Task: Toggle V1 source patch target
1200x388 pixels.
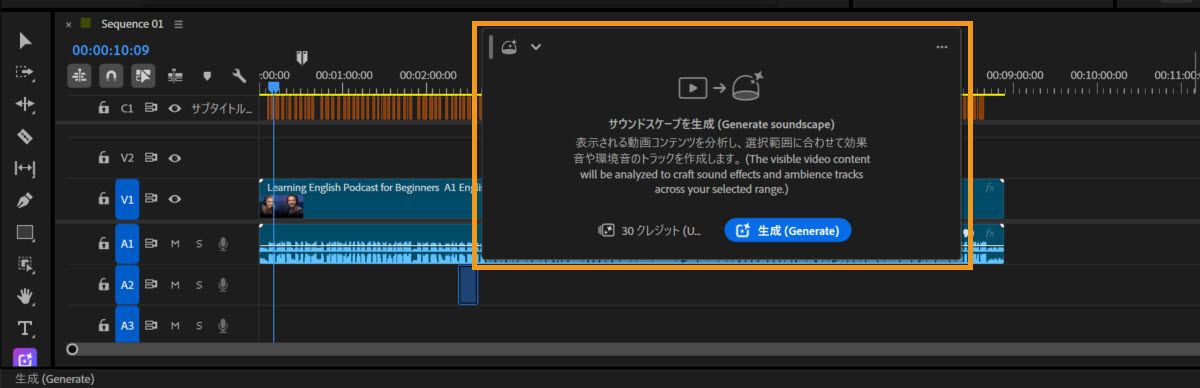Action: coord(127,199)
